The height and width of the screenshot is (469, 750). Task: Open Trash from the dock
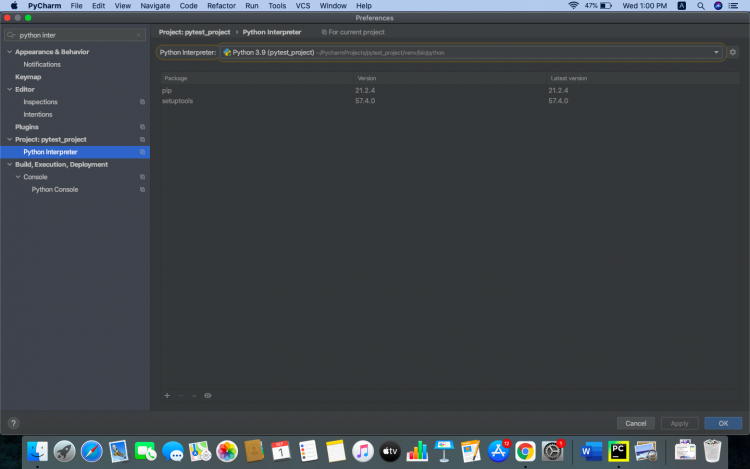pos(712,451)
